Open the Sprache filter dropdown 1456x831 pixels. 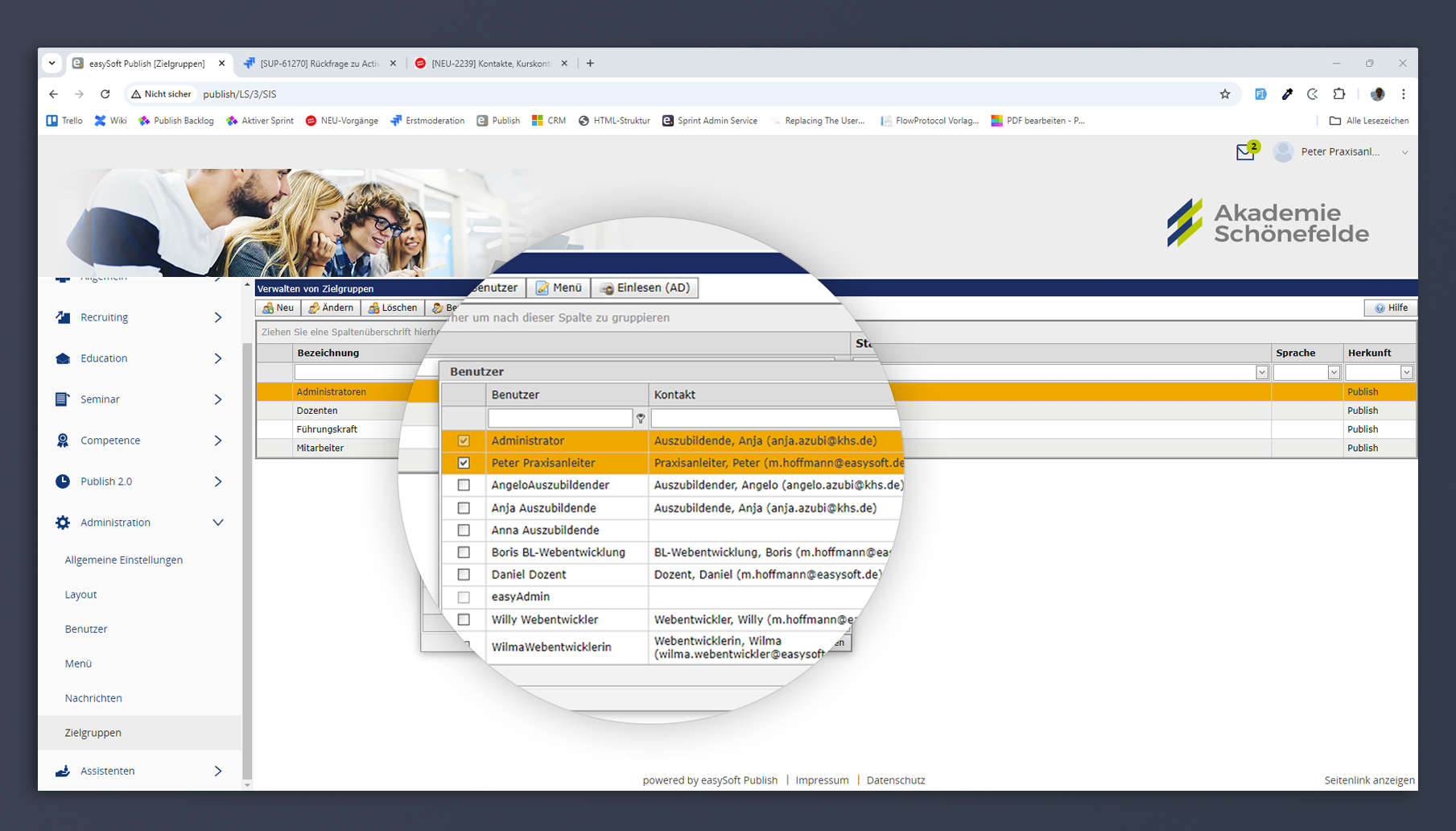coord(1334,372)
